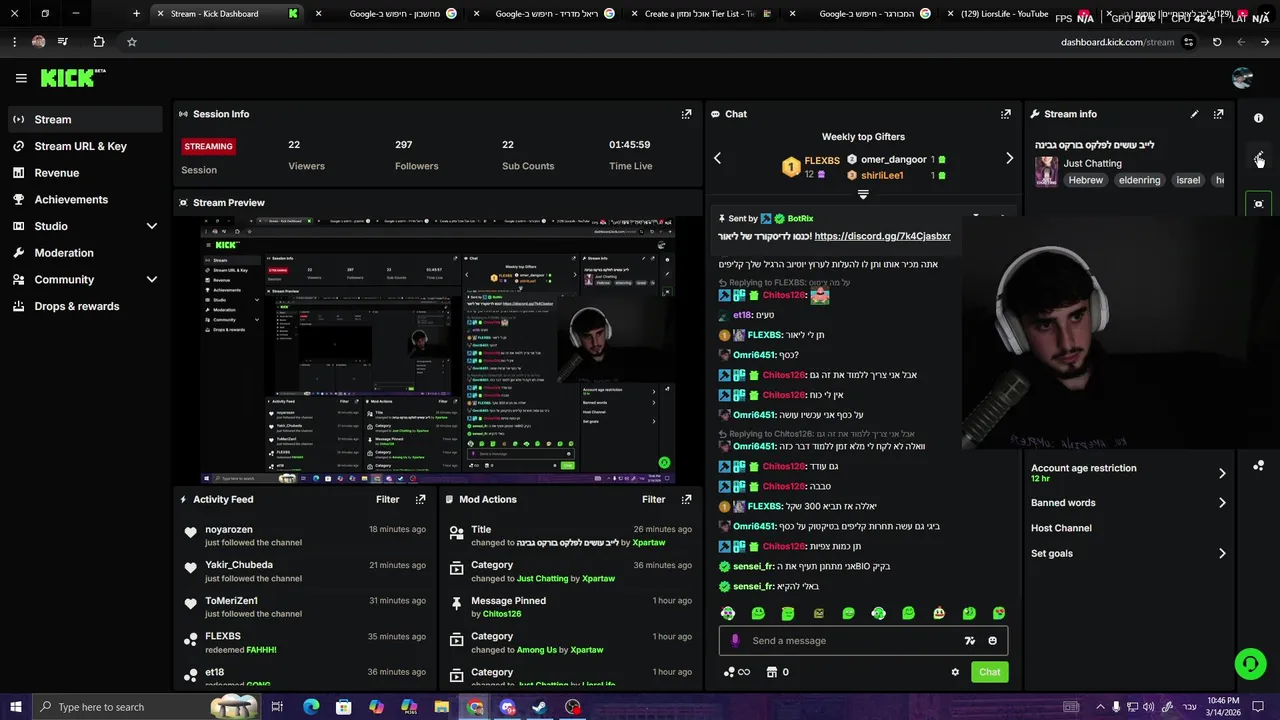1280x720 pixels.
Task: Pop out the Activity Feed panel
Action: click(x=420, y=499)
